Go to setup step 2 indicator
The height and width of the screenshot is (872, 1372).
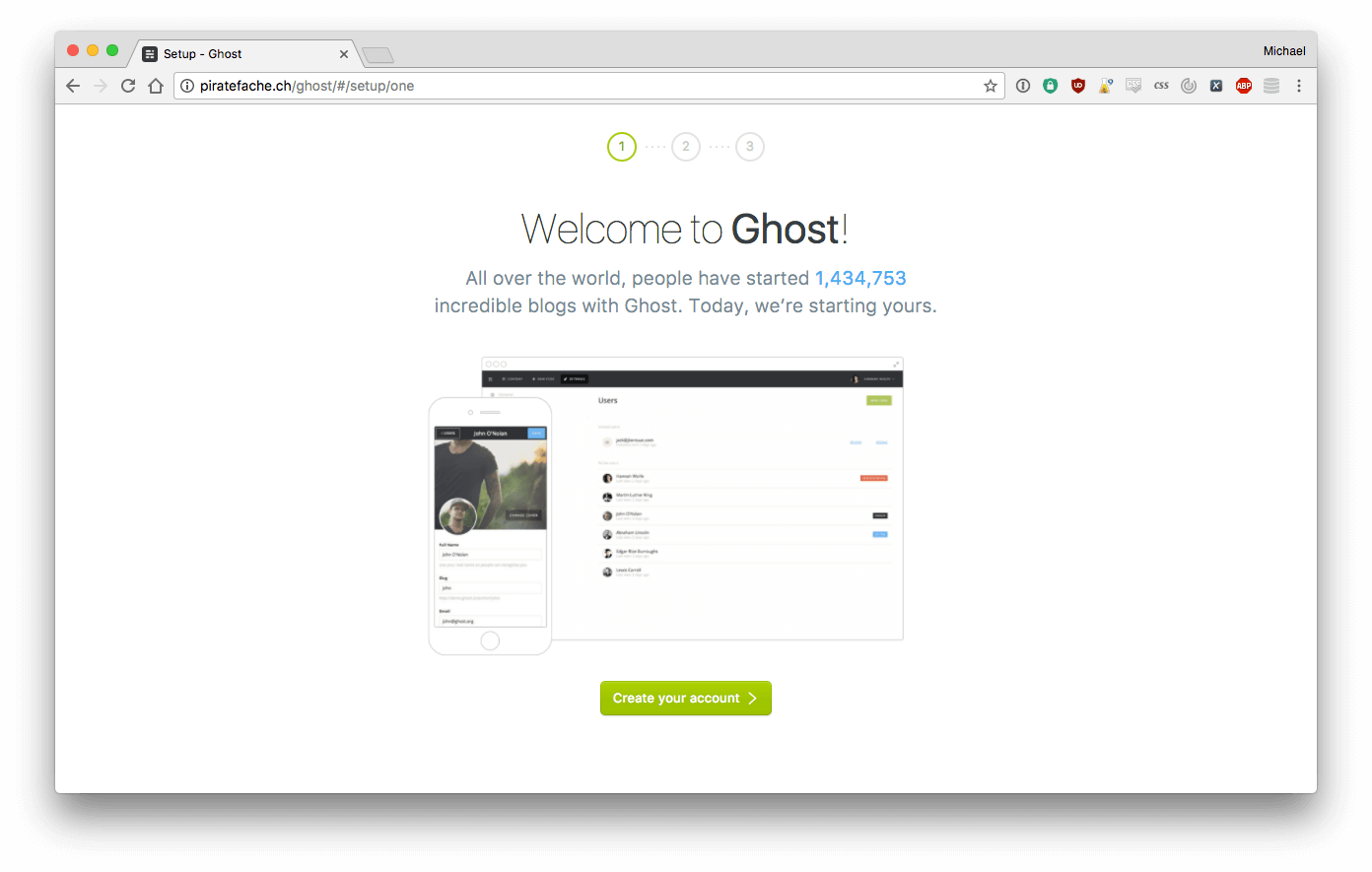point(686,147)
